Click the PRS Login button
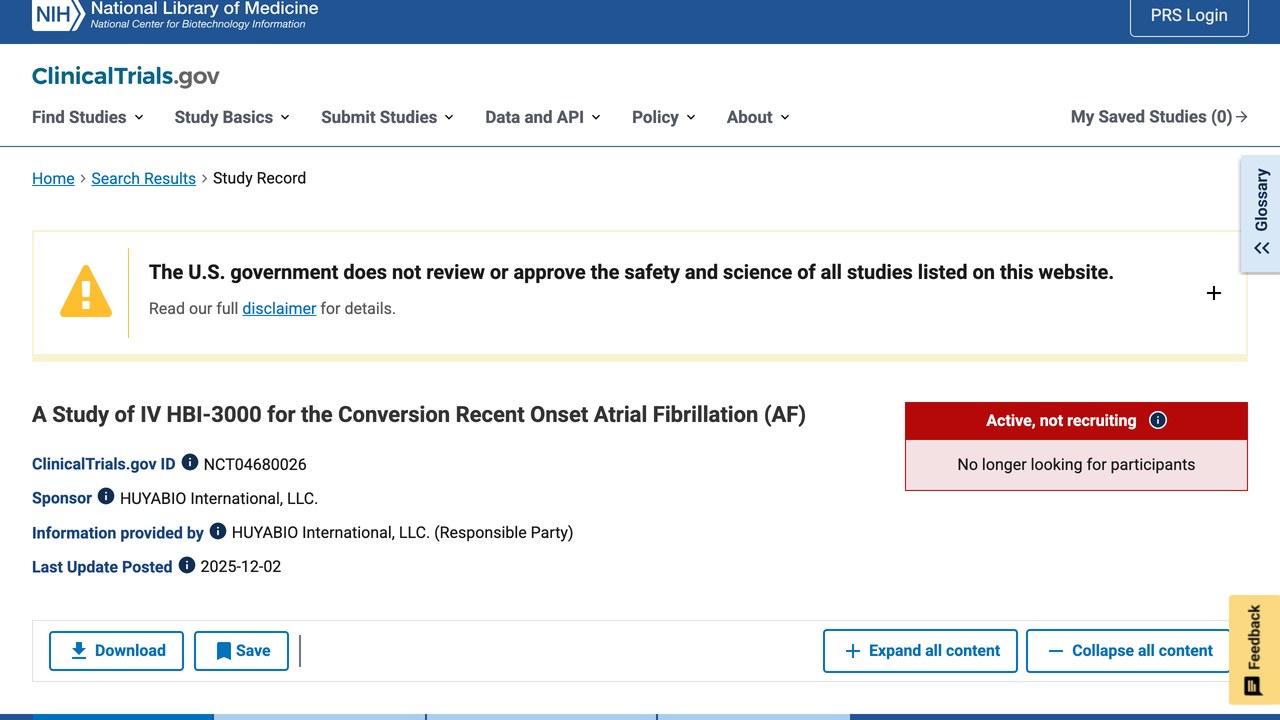 click(x=1189, y=15)
